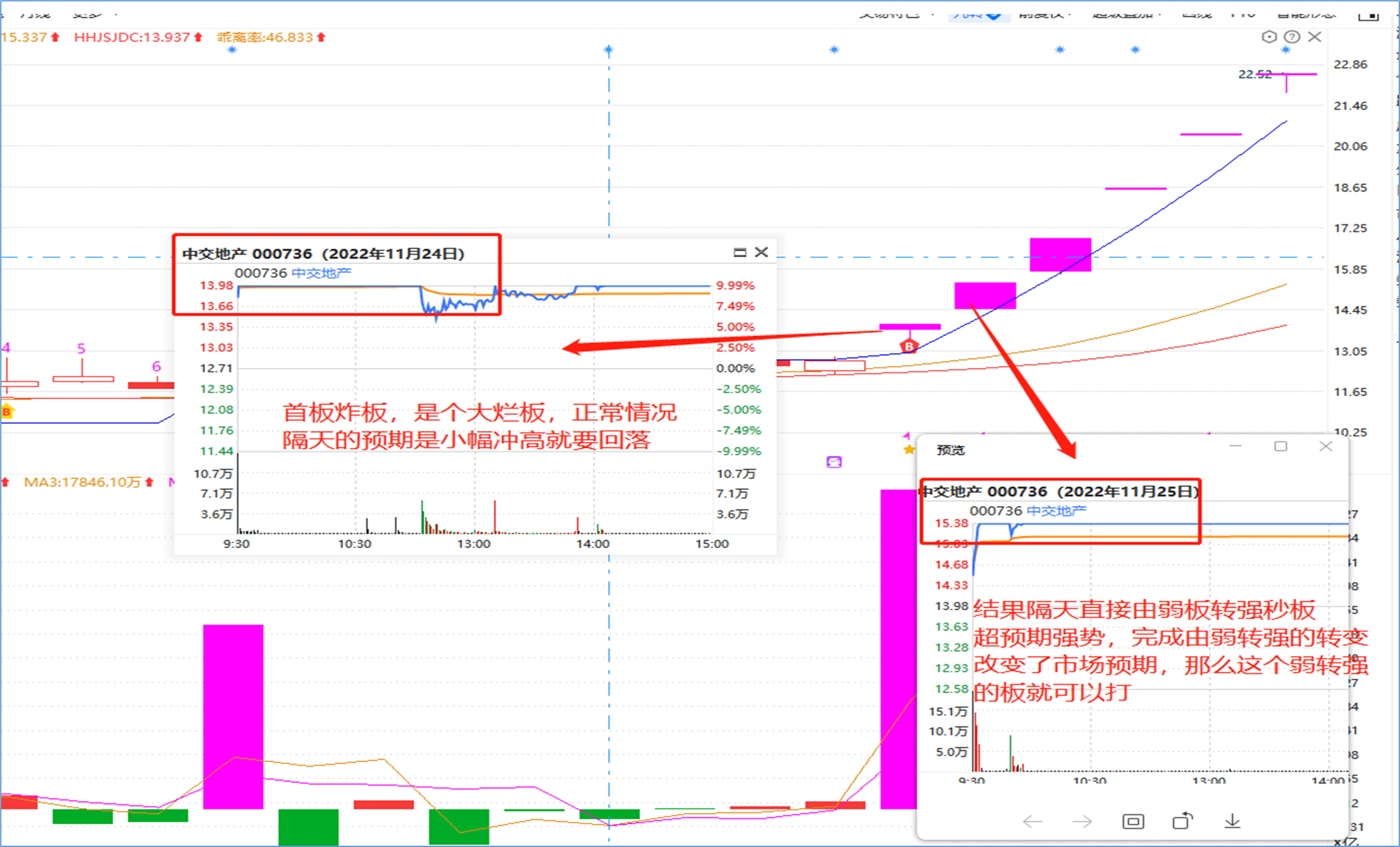
Task: Click the yellow B marker at left edge
Action: 7,412
